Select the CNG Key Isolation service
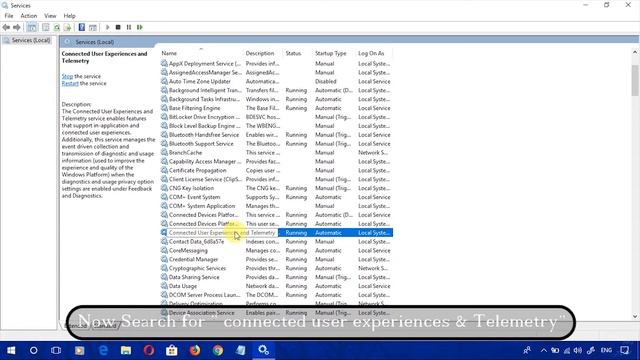 click(276, 188)
